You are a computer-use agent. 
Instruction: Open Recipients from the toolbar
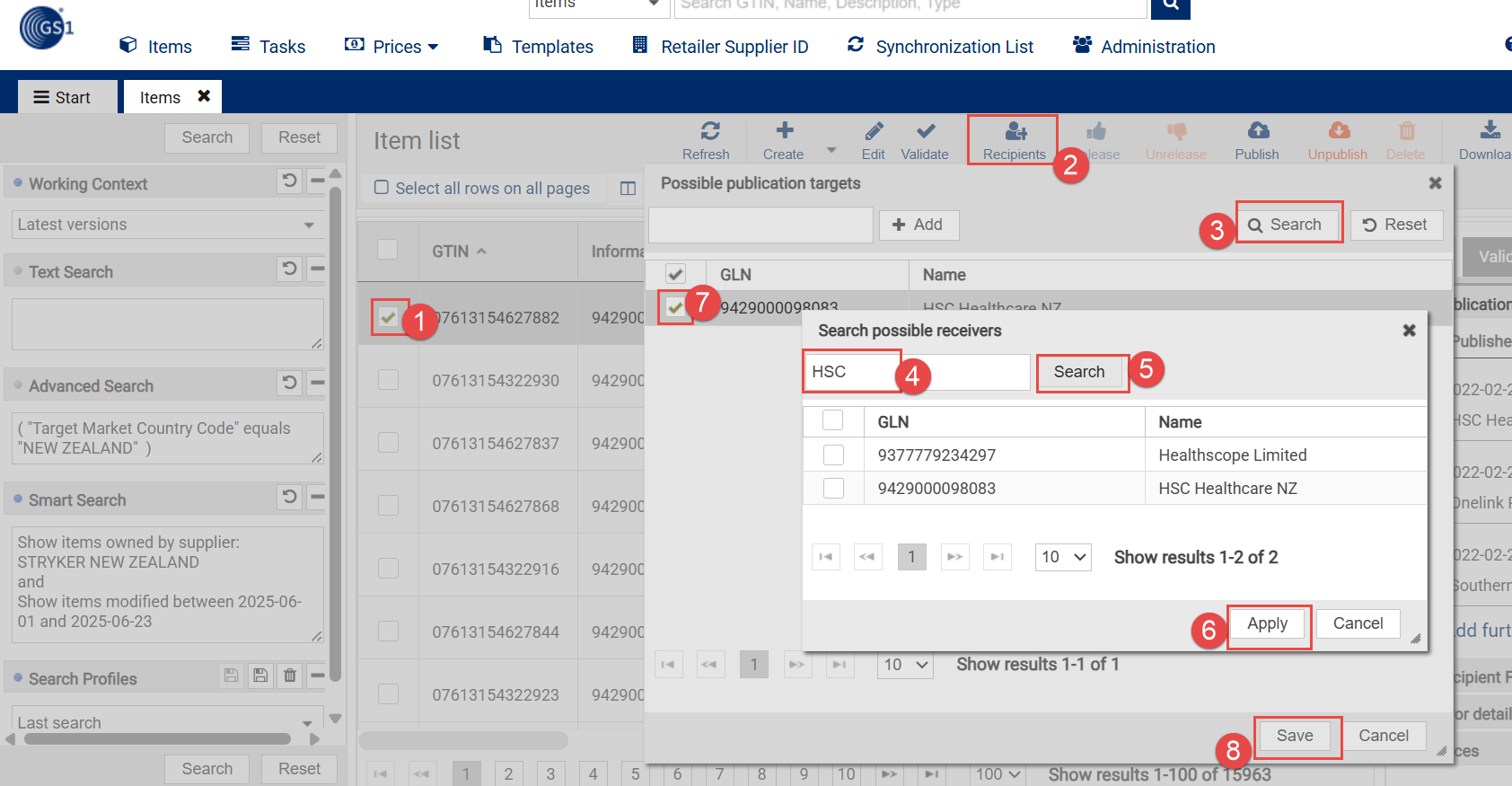click(x=1014, y=141)
